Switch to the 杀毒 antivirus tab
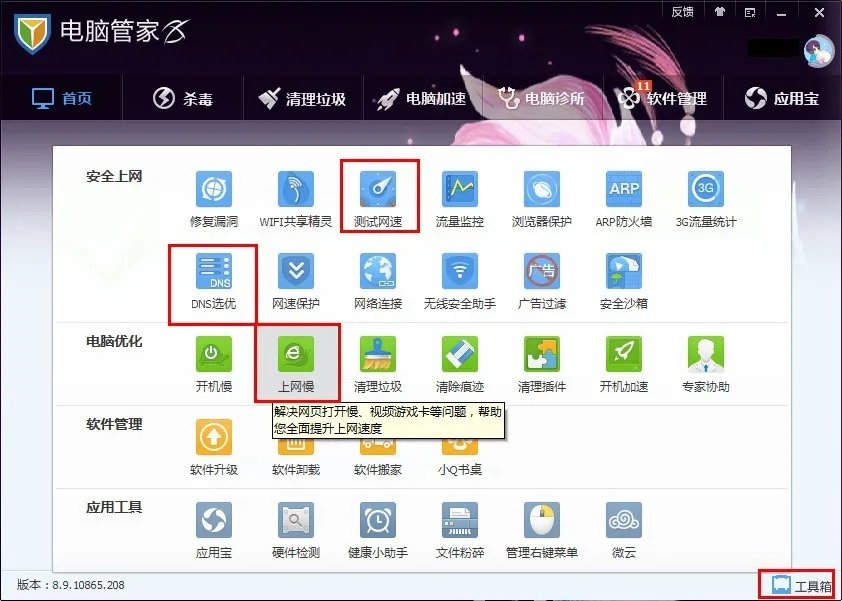The height and width of the screenshot is (601, 842). (184, 97)
